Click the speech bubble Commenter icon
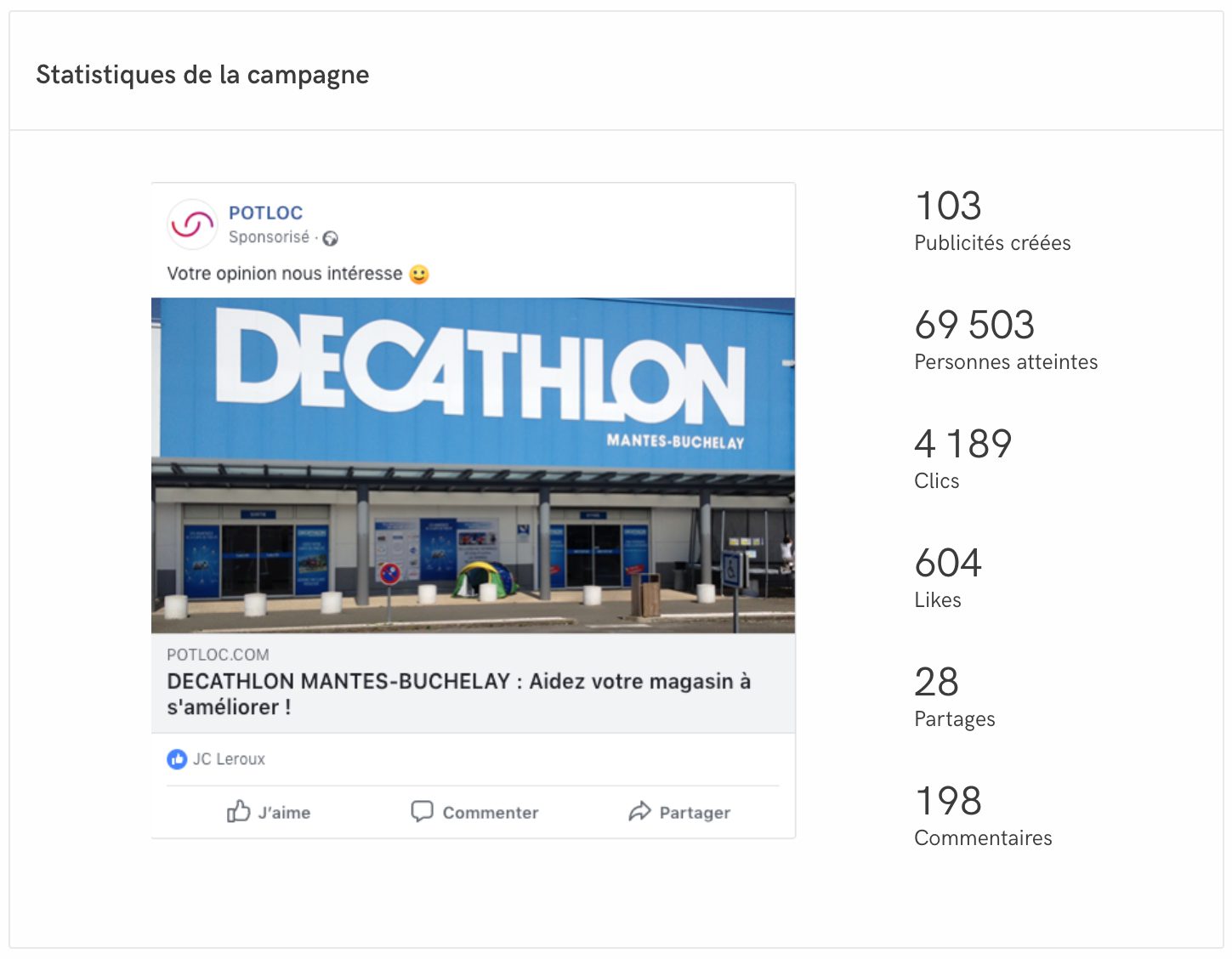This screenshot has width=1232, height=959. point(423,811)
